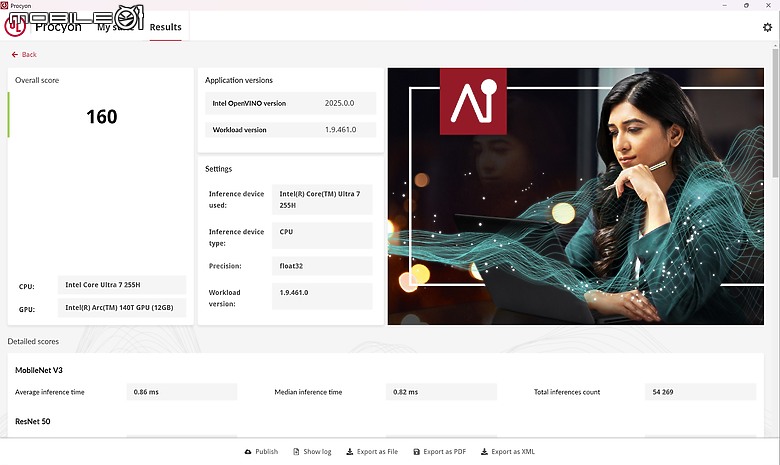This screenshot has height=465, width=780.
Task: Click the Detailed scores heading
Action: pos(33,341)
